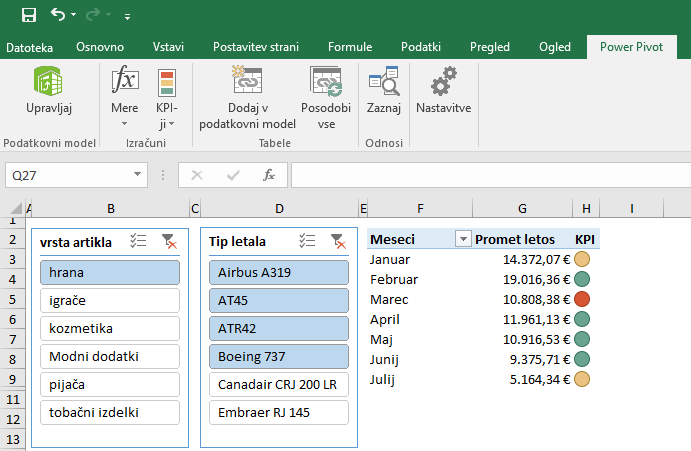The height and width of the screenshot is (451, 691).
Task: Click into the formula bar
Action: coord(490,175)
